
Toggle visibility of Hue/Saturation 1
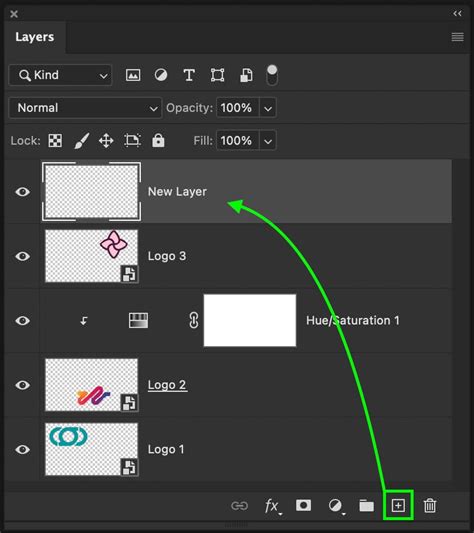(22, 321)
